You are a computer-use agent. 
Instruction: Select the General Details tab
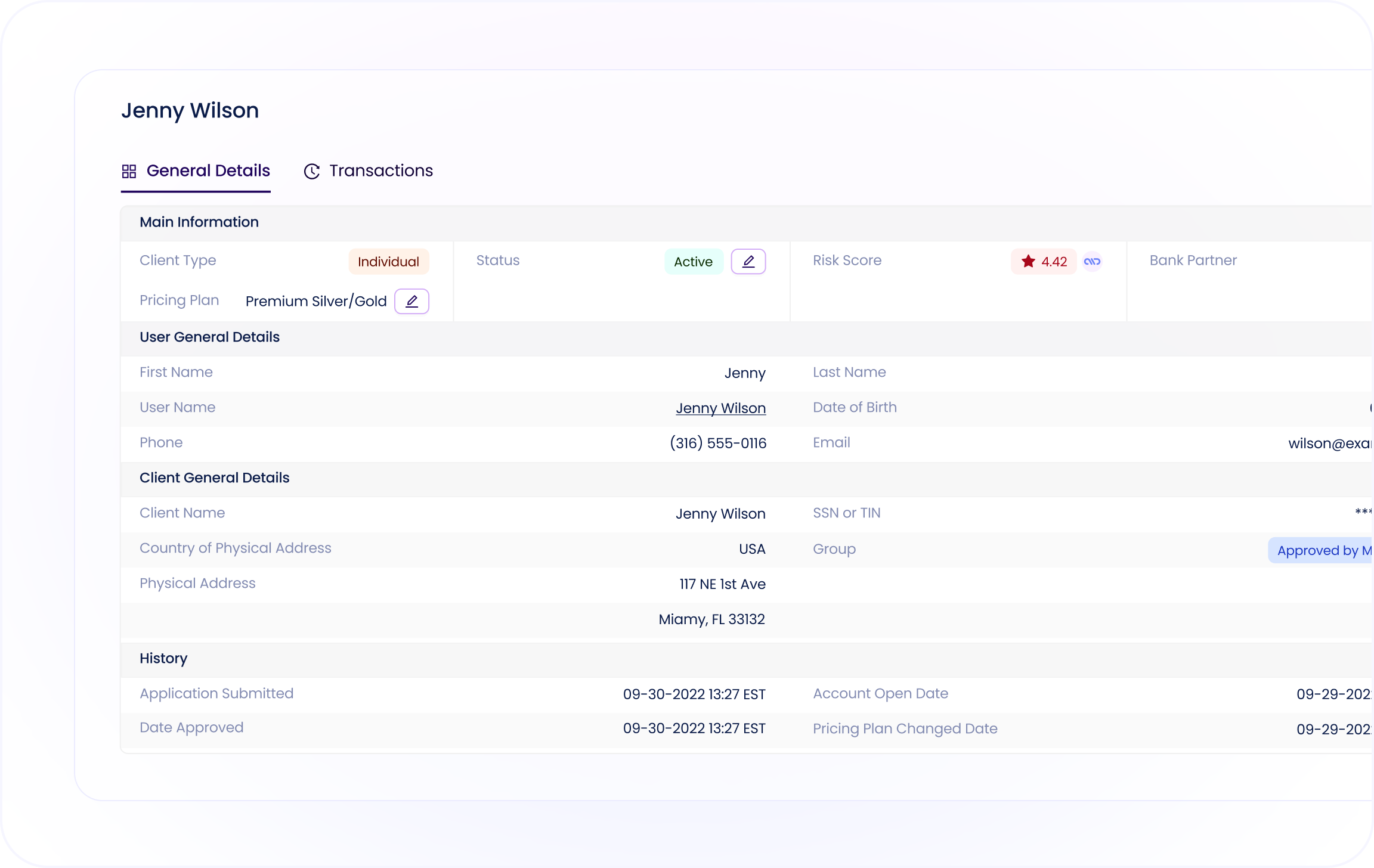208,171
